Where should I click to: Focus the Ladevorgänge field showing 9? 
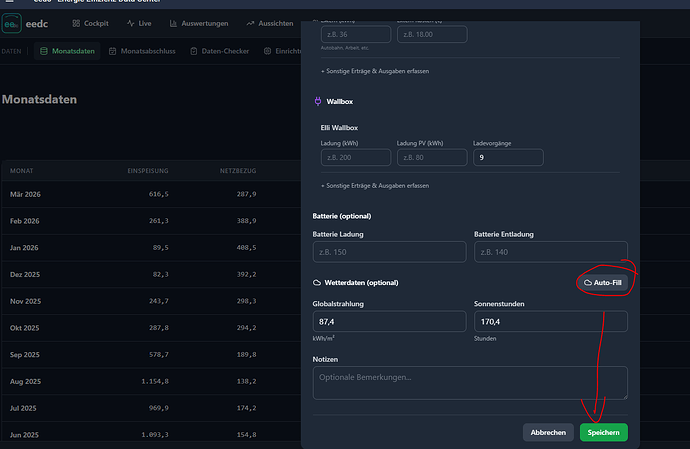pyautogui.click(x=508, y=157)
